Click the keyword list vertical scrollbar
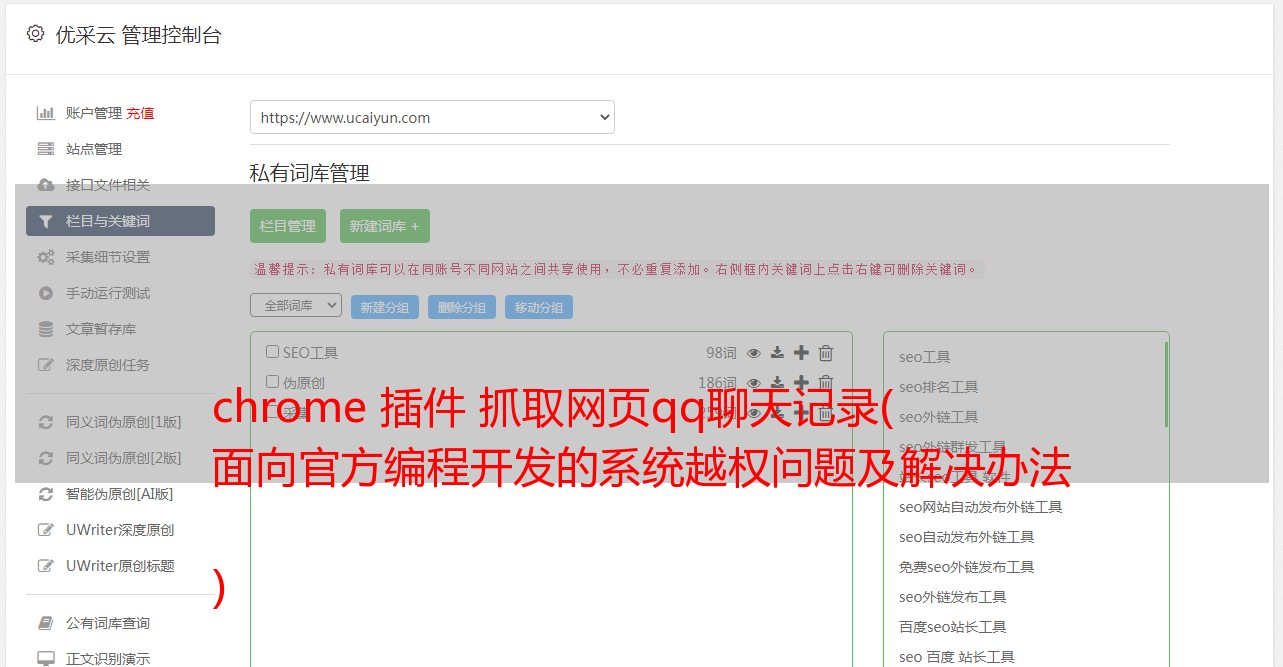 click(1166, 385)
